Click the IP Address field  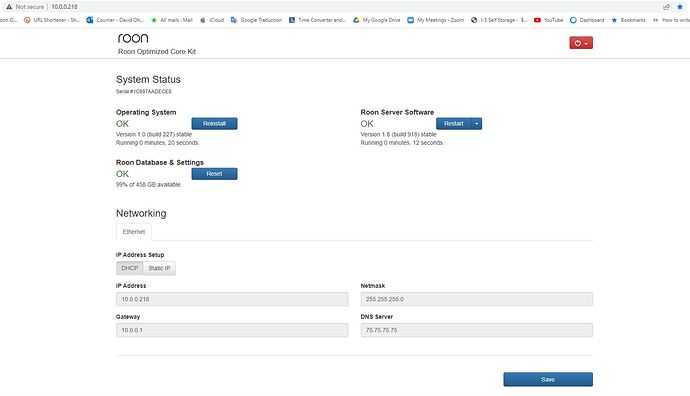pos(232,299)
